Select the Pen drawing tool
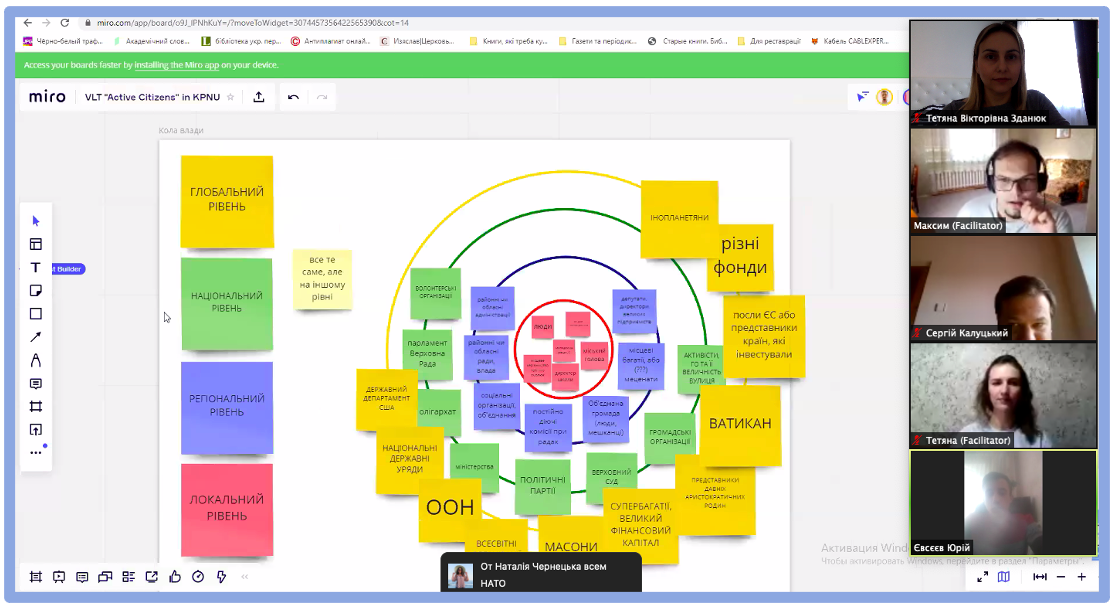The height and width of the screenshot is (607, 1113). tap(36, 360)
